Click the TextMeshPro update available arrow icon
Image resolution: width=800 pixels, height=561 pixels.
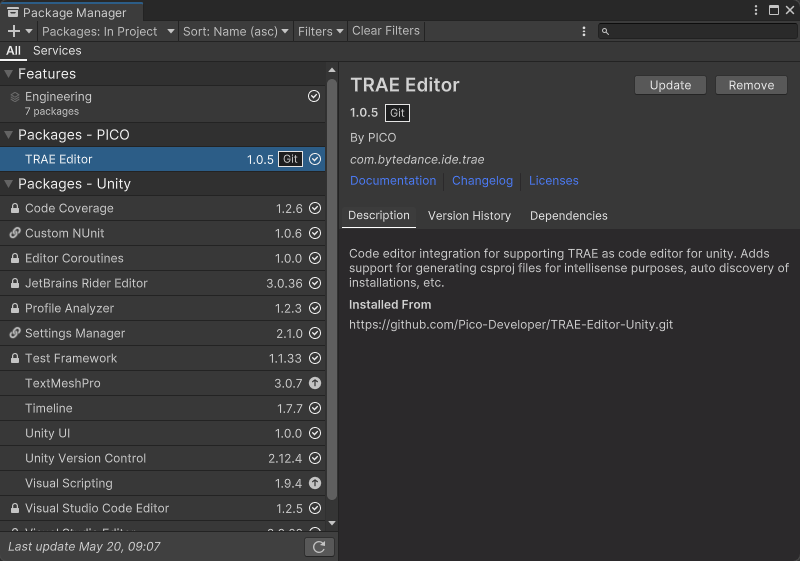click(x=315, y=383)
